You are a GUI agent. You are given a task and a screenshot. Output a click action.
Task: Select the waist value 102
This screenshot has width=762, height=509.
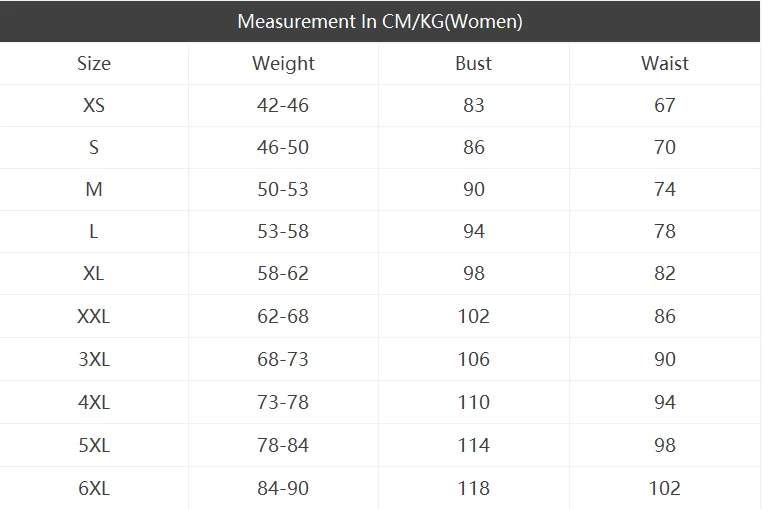click(665, 488)
